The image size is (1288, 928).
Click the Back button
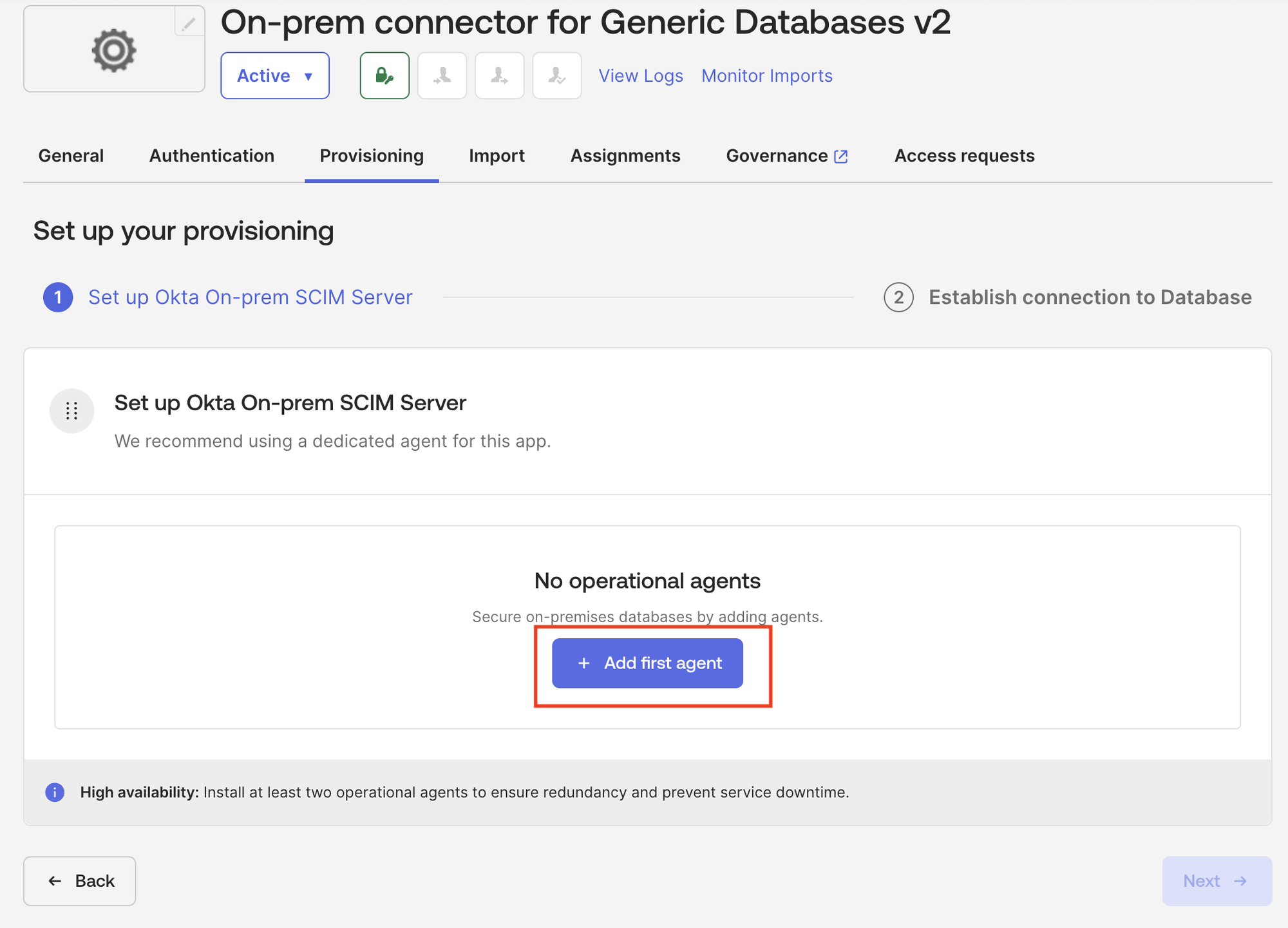[80, 881]
